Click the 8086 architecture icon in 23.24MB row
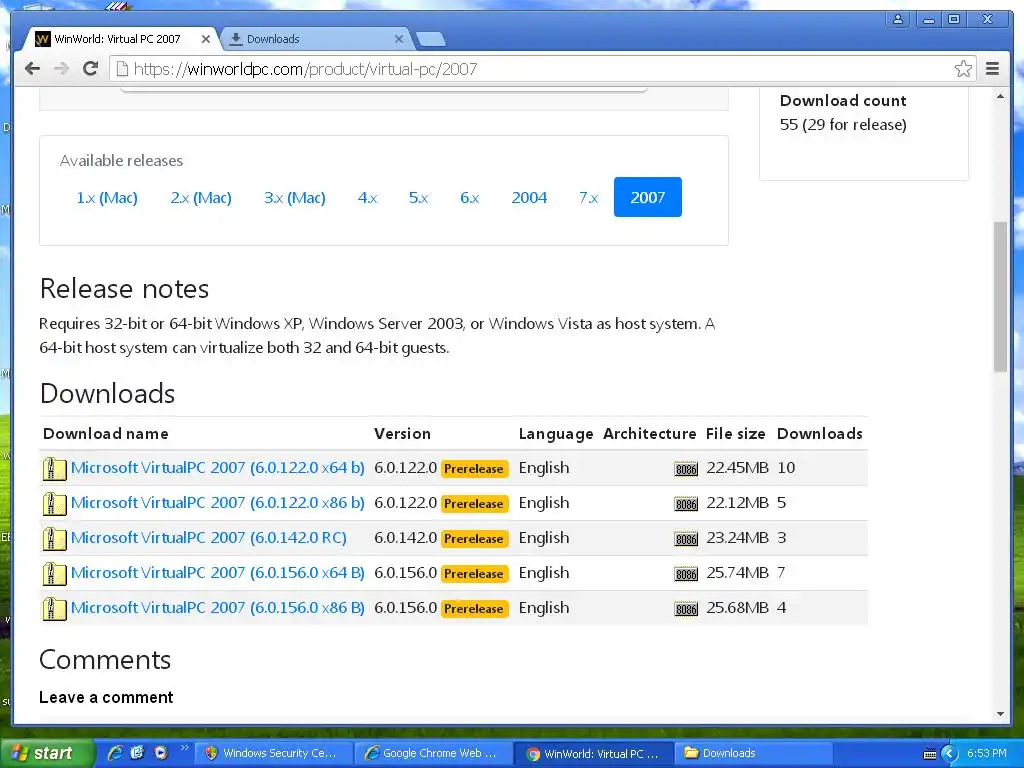Screen dimensions: 1024x768 [686, 539]
